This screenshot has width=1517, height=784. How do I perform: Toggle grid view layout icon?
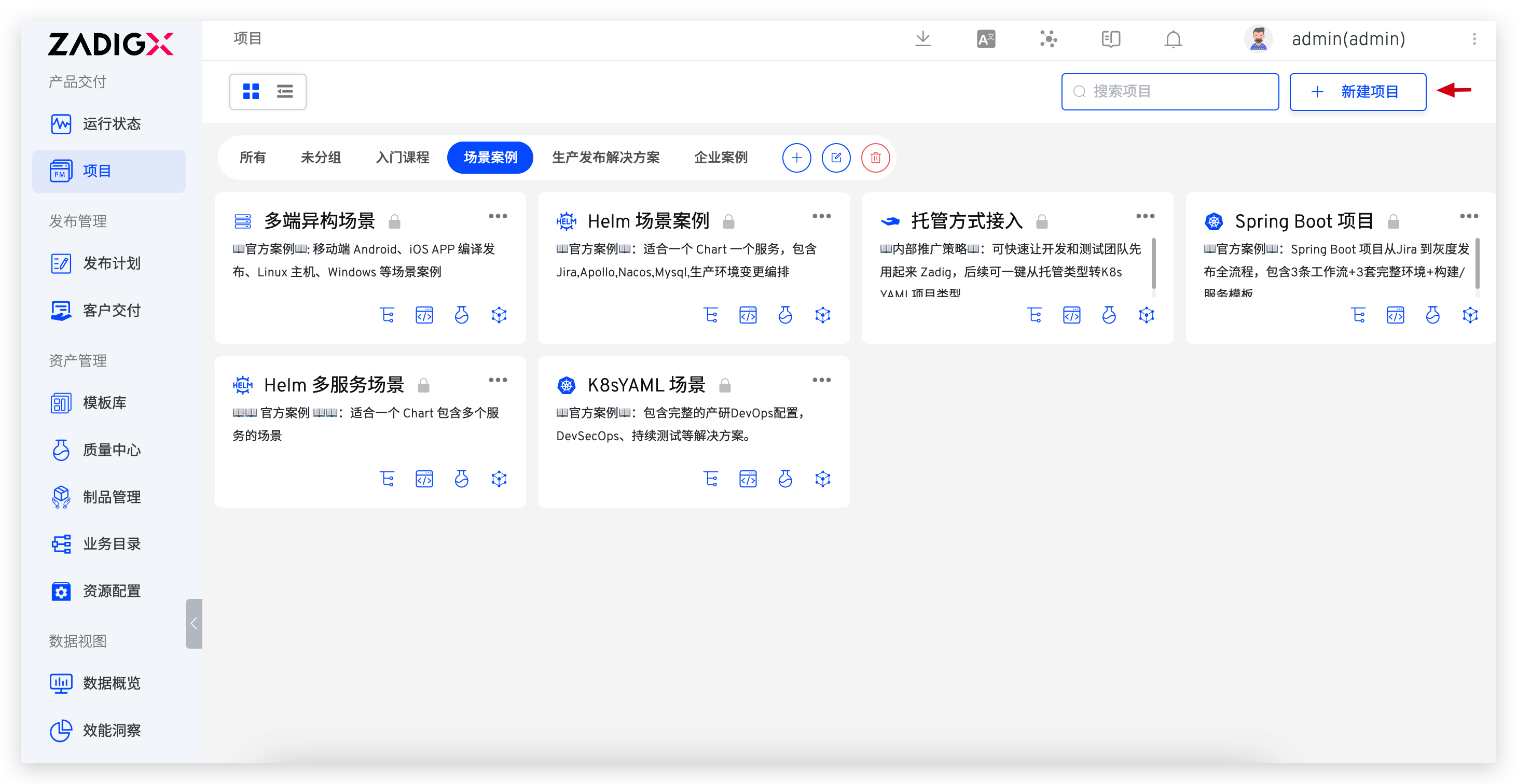click(251, 92)
